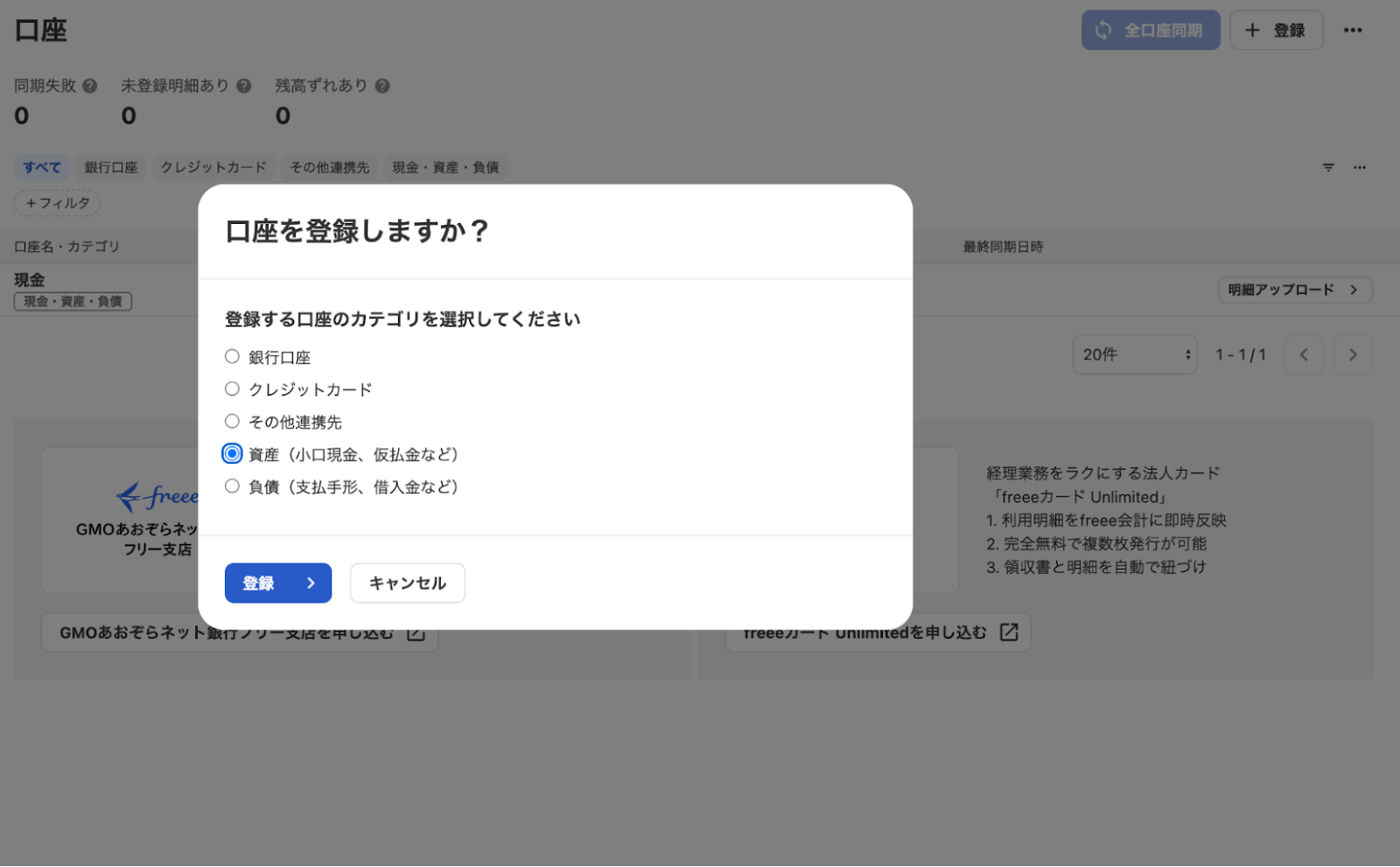The width and height of the screenshot is (1400, 867).
Task: Click the 最終同期日時 column header
Action: [x=1003, y=247]
